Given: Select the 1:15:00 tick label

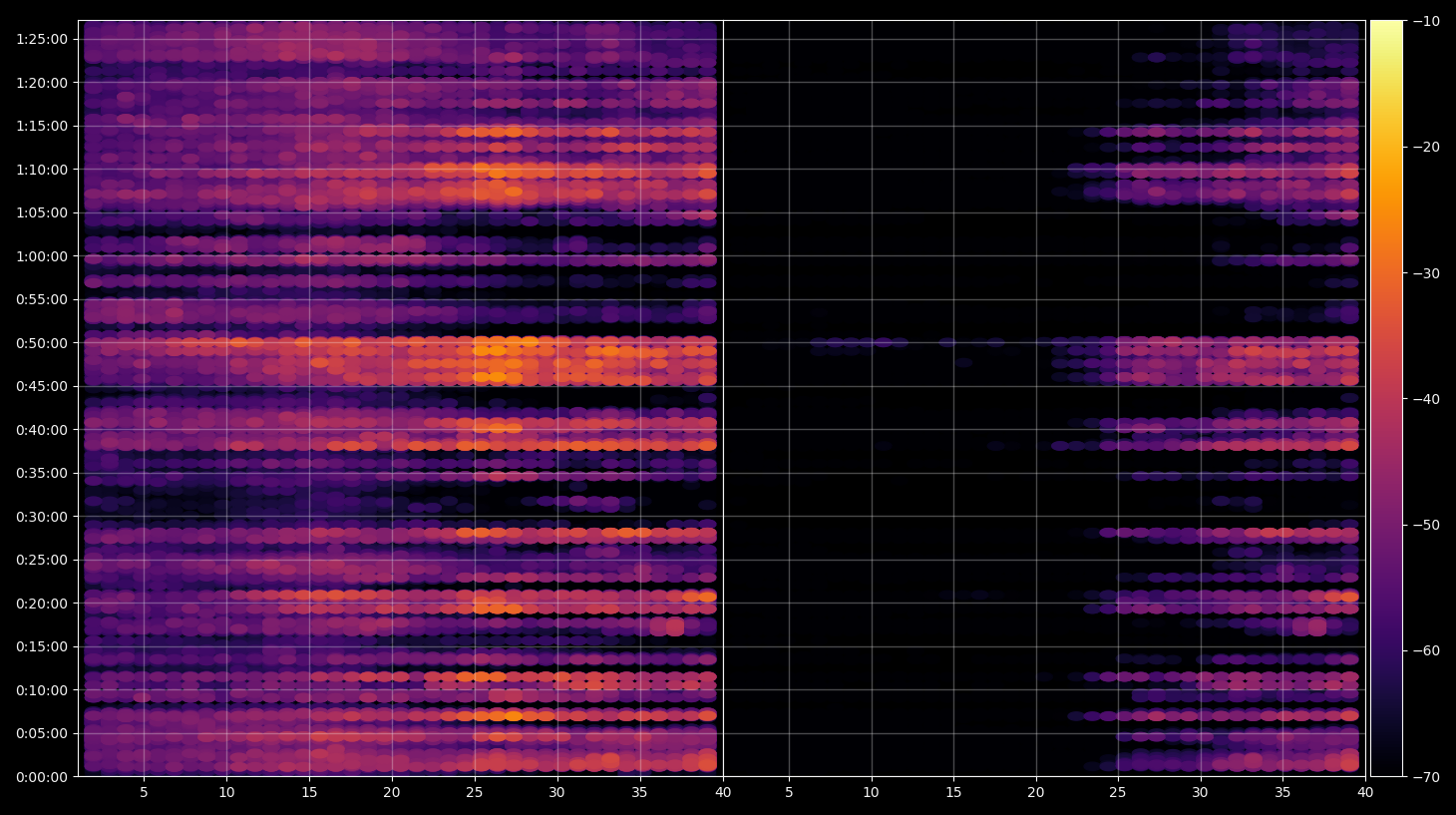Looking at the screenshot, I should pyautogui.click(x=42, y=126).
